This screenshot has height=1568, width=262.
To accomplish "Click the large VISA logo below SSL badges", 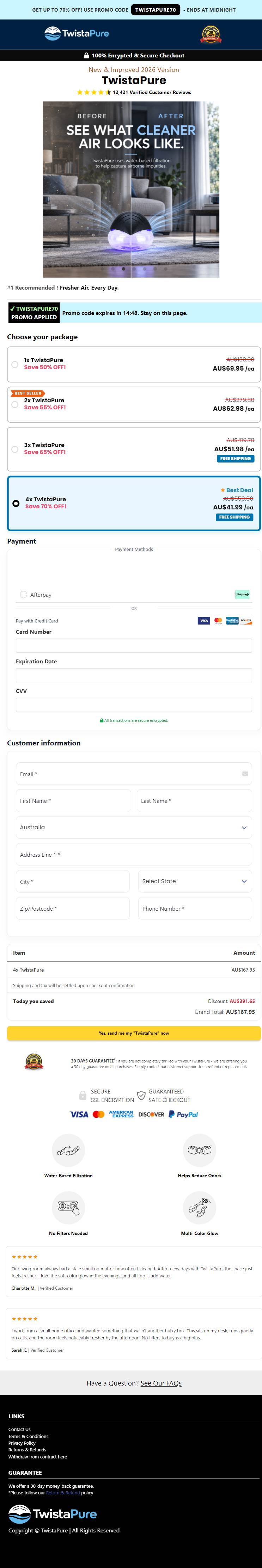I will [x=79, y=1115].
